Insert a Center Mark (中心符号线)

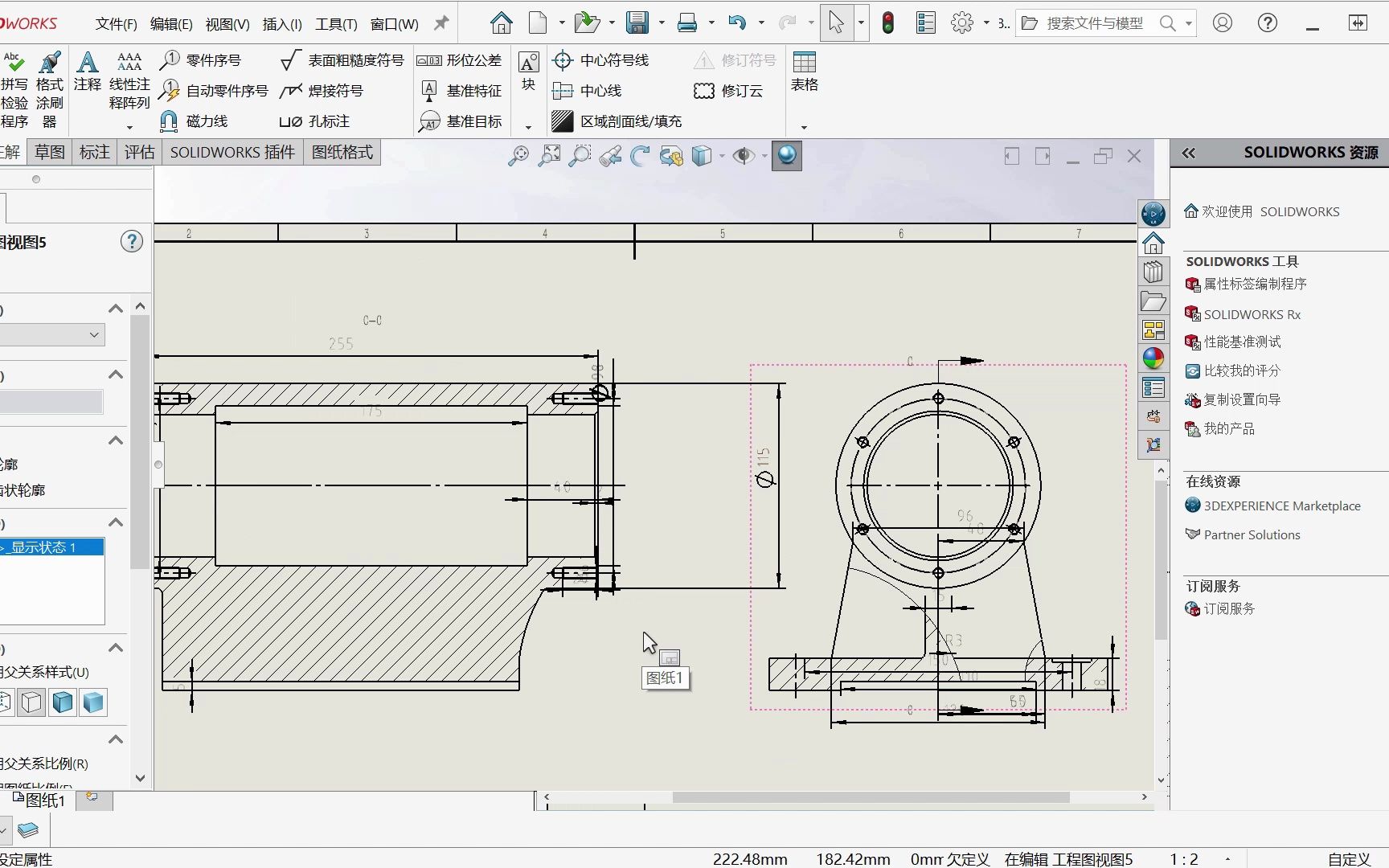click(600, 60)
